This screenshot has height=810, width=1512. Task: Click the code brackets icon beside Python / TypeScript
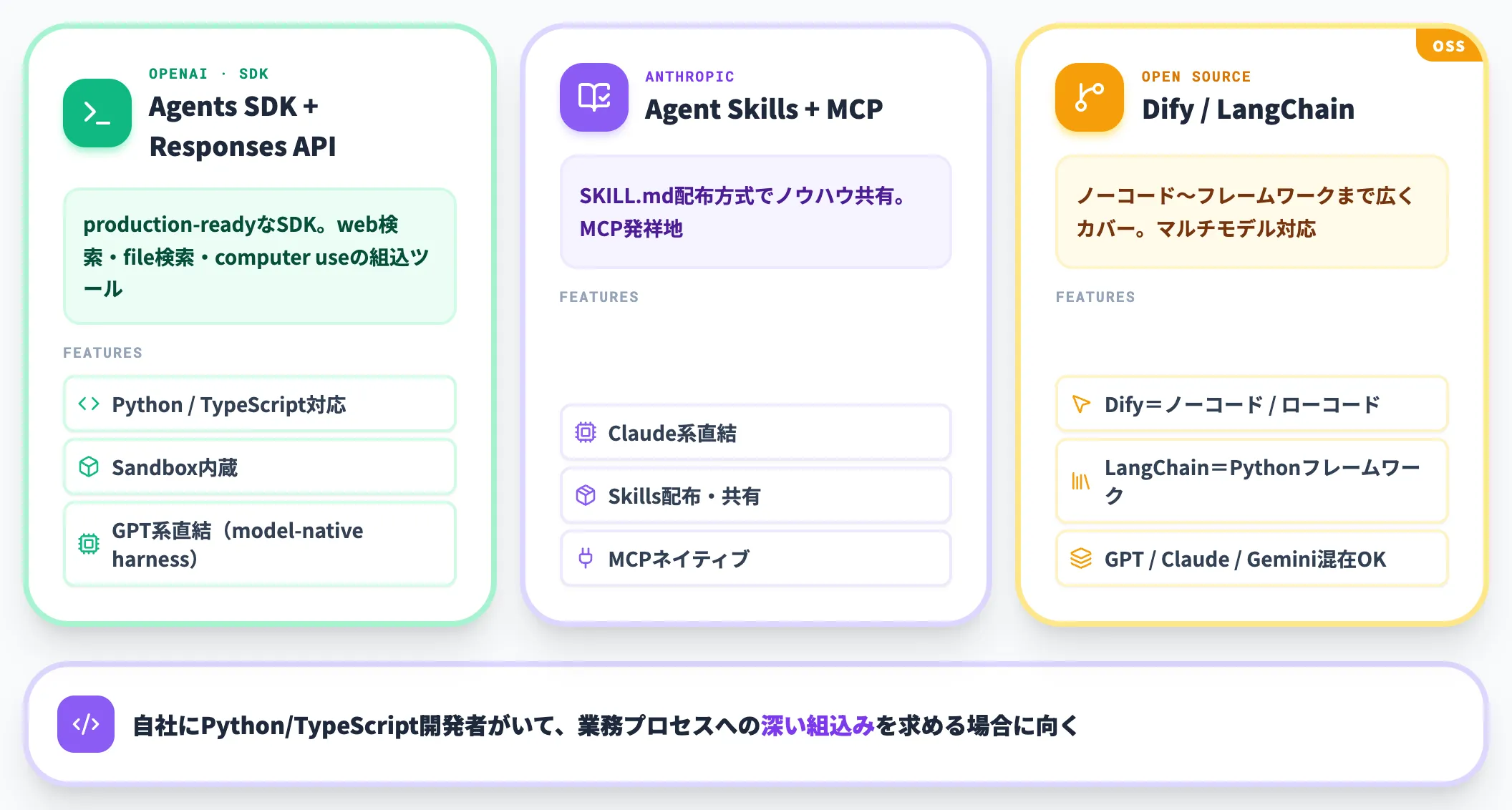[89, 404]
